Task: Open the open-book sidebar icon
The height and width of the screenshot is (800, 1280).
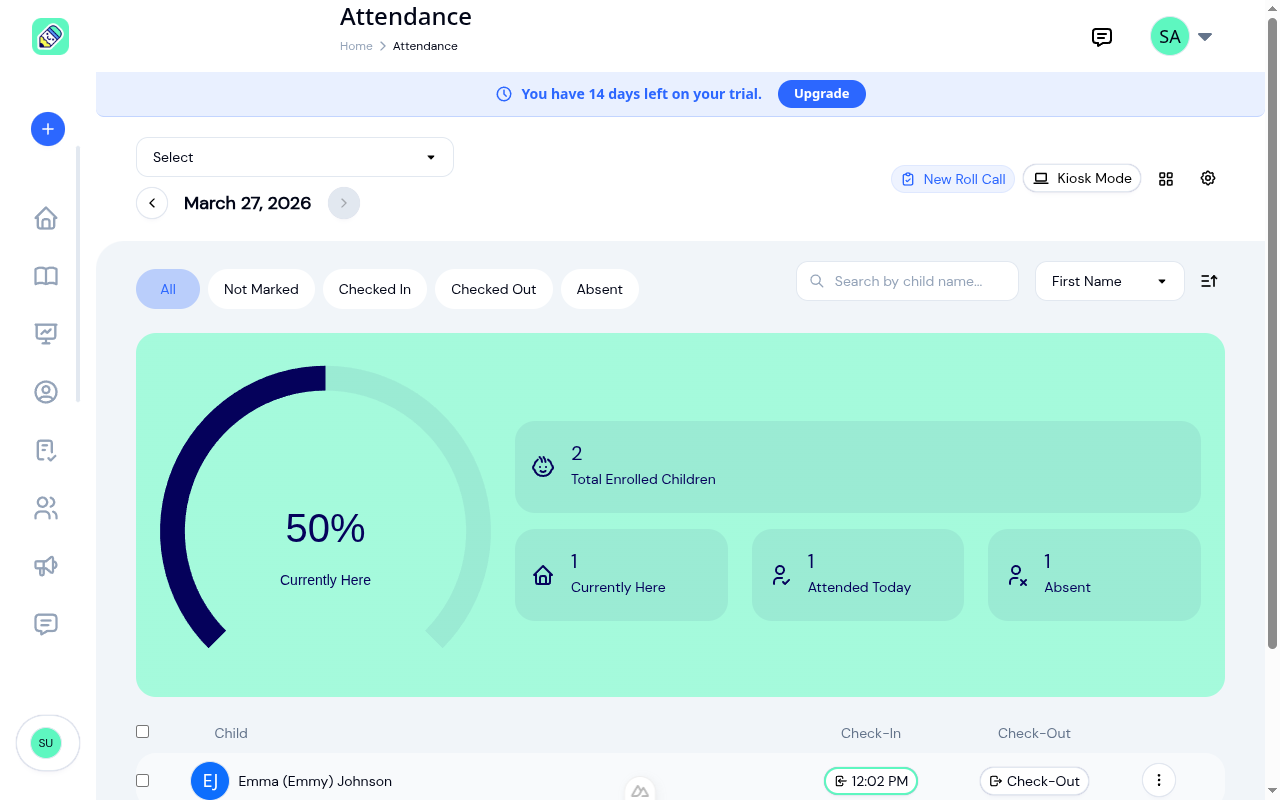Action: click(46, 276)
